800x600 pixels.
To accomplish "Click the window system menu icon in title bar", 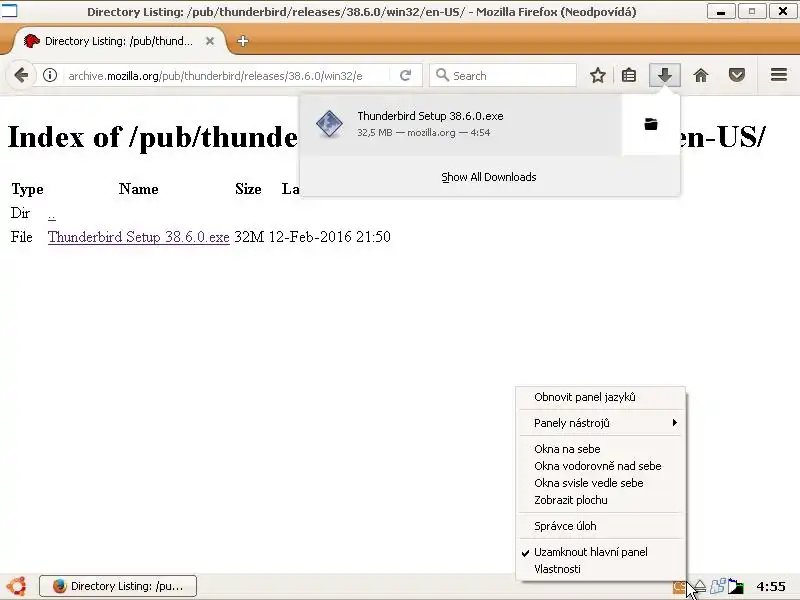I will pos(9,10).
